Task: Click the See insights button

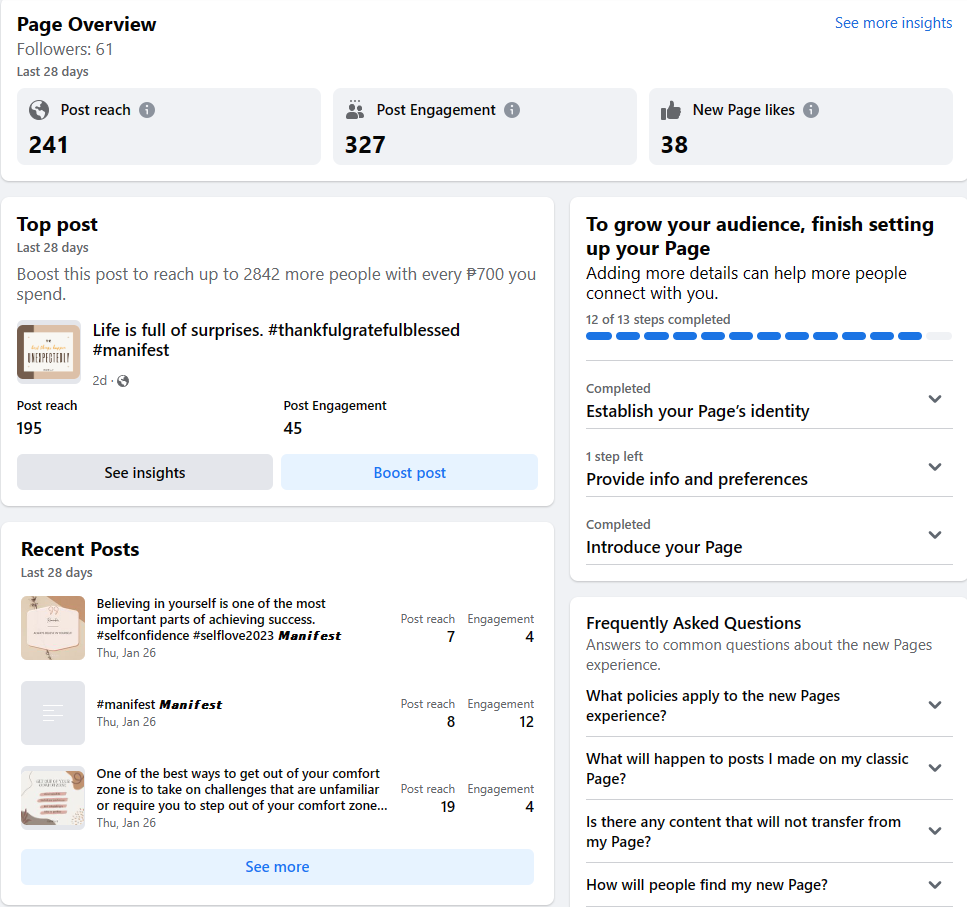Action: 145,472
